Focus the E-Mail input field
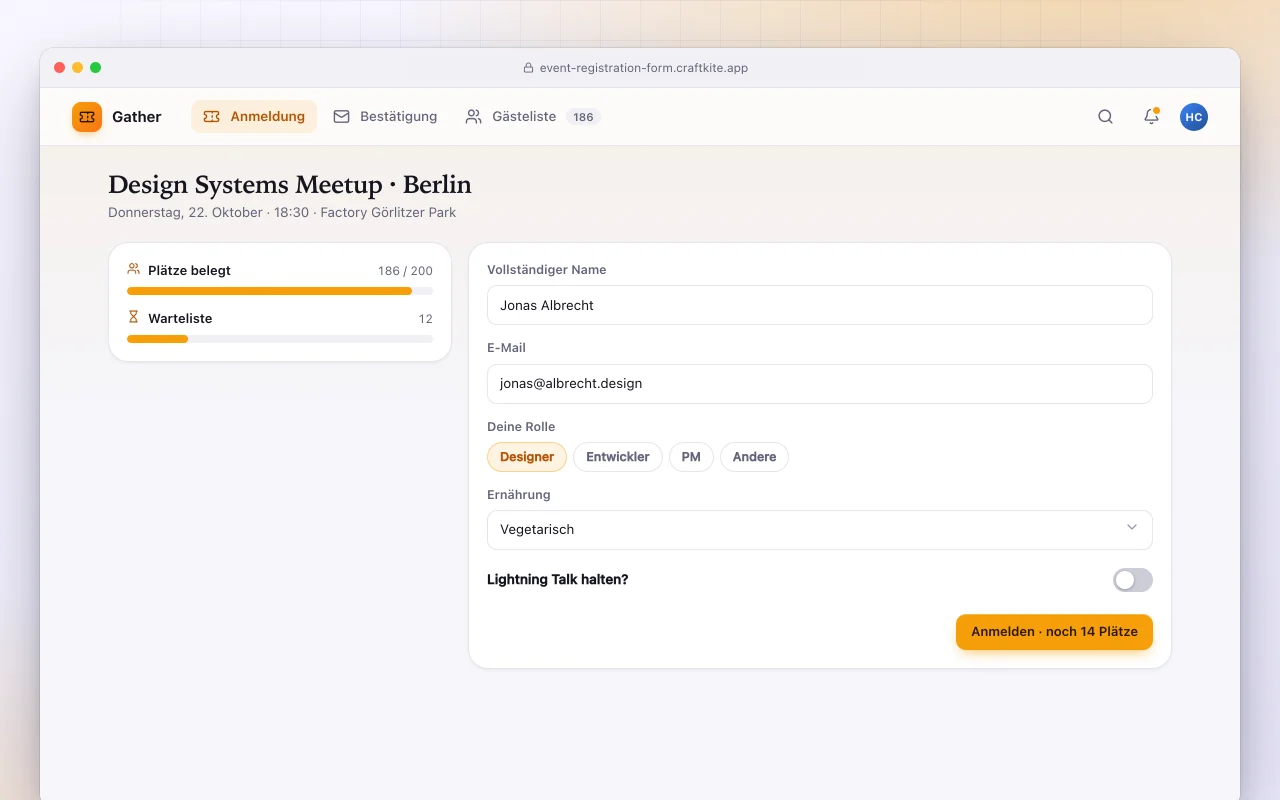The height and width of the screenshot is (800, 1280). point(820,384)
